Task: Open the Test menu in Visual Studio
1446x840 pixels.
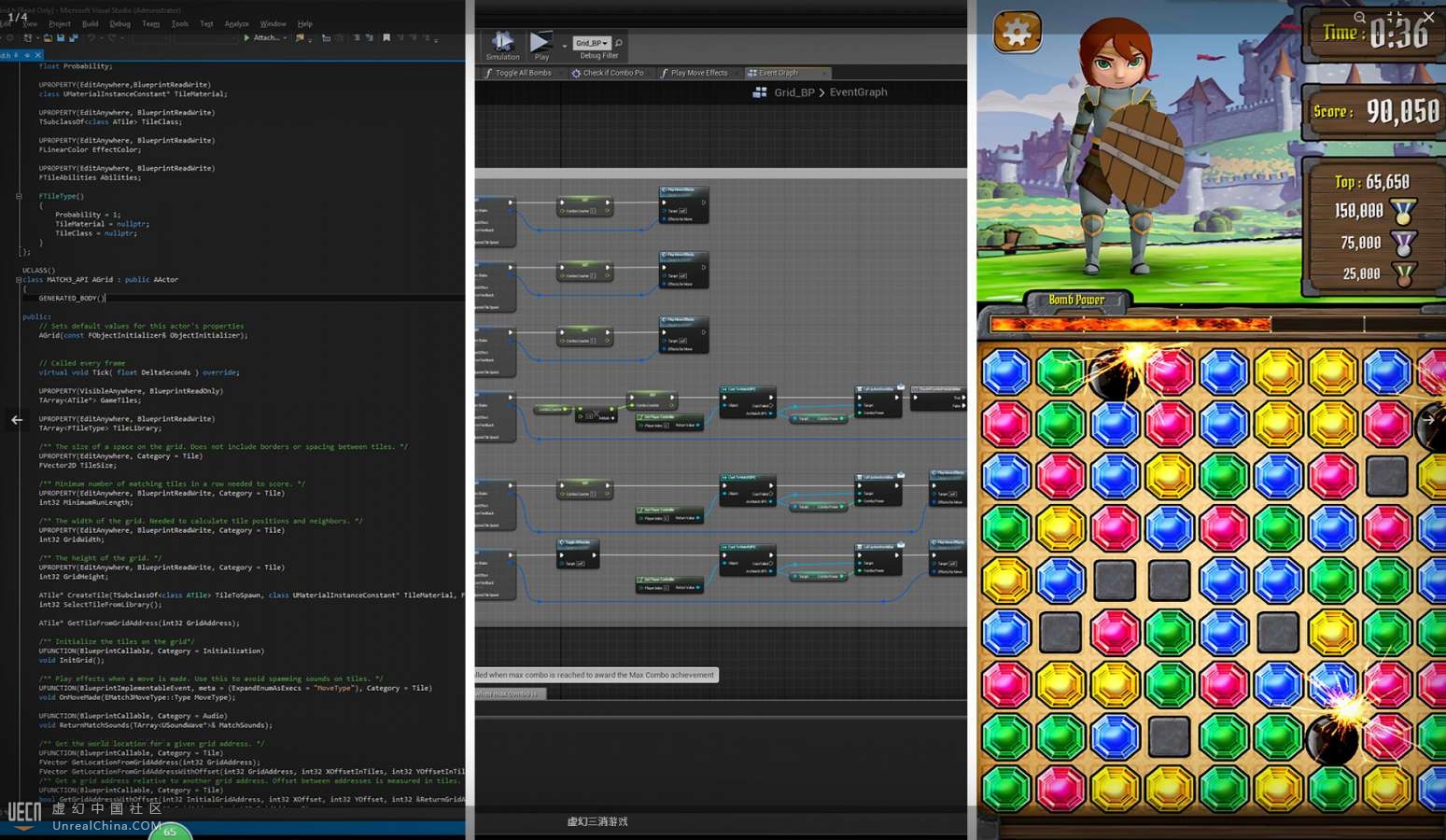Action: tap(207, 23)
